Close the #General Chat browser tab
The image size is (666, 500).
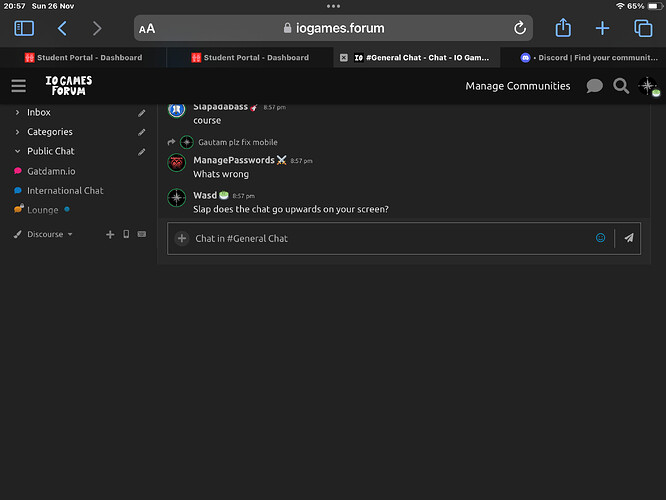click(x=344, y=58)
